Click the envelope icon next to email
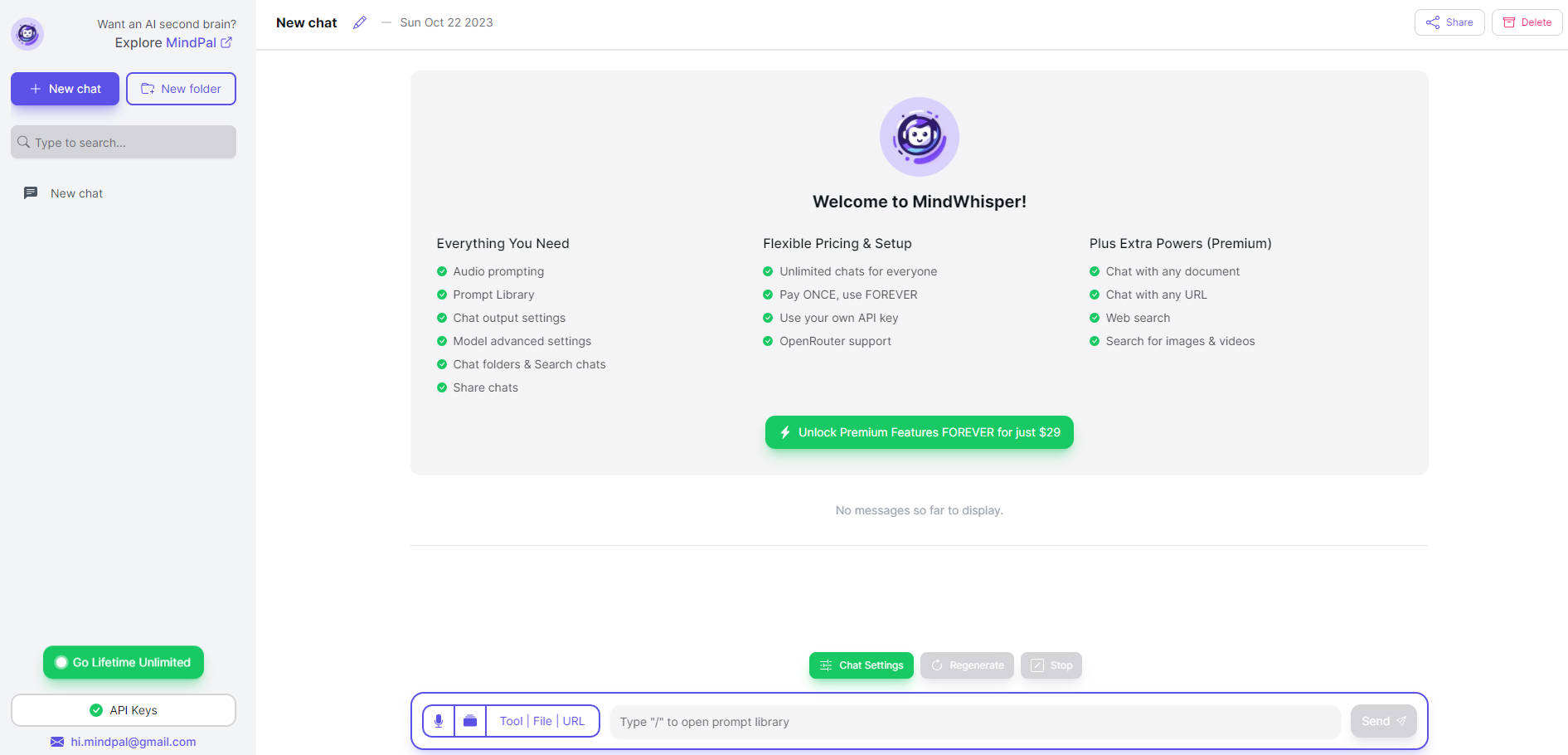 [57, 742]
